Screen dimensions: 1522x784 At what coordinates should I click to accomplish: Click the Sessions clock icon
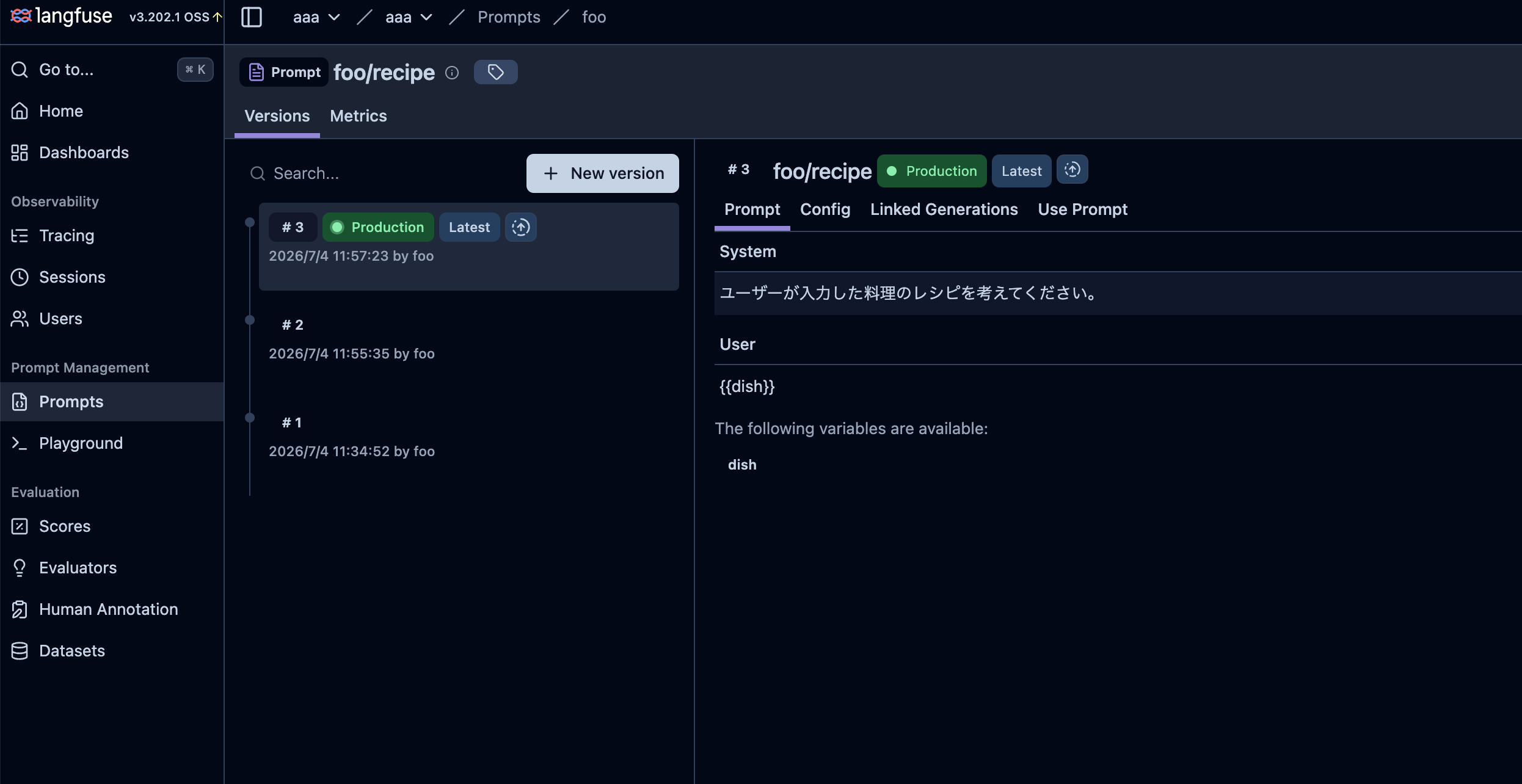click(x=20, y=277)
